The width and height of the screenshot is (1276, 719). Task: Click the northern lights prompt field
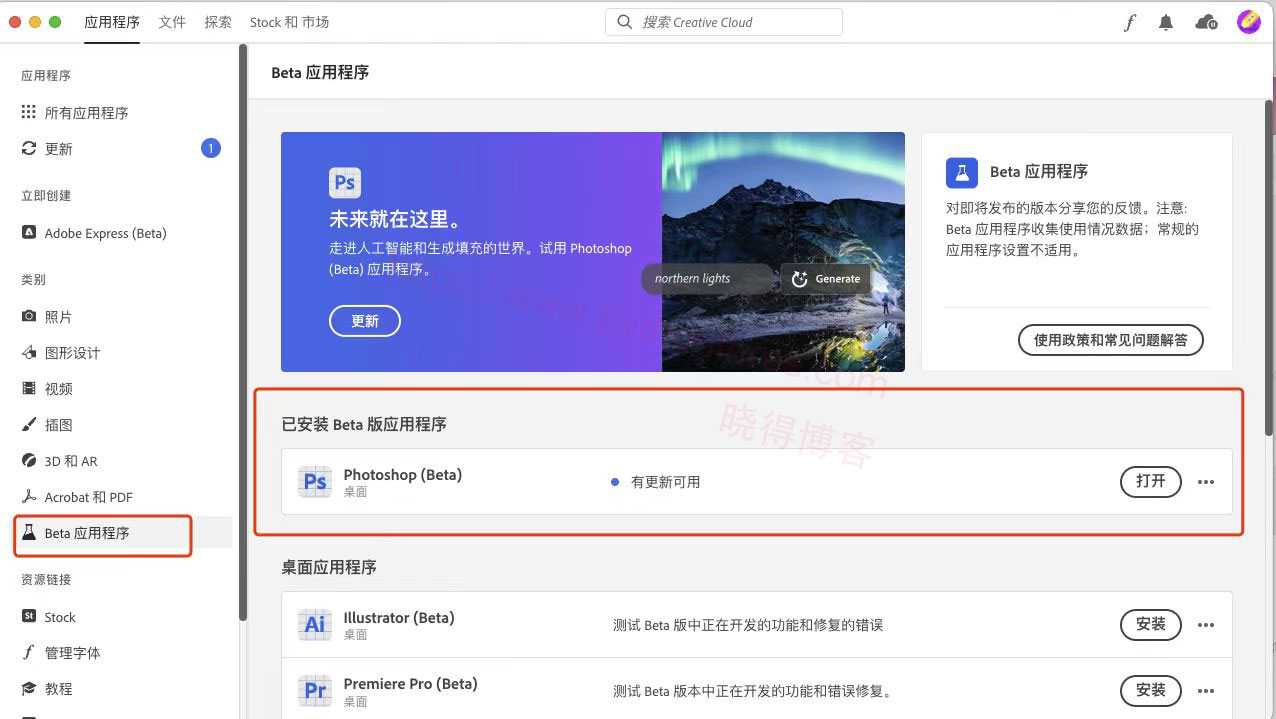(708, 279)
